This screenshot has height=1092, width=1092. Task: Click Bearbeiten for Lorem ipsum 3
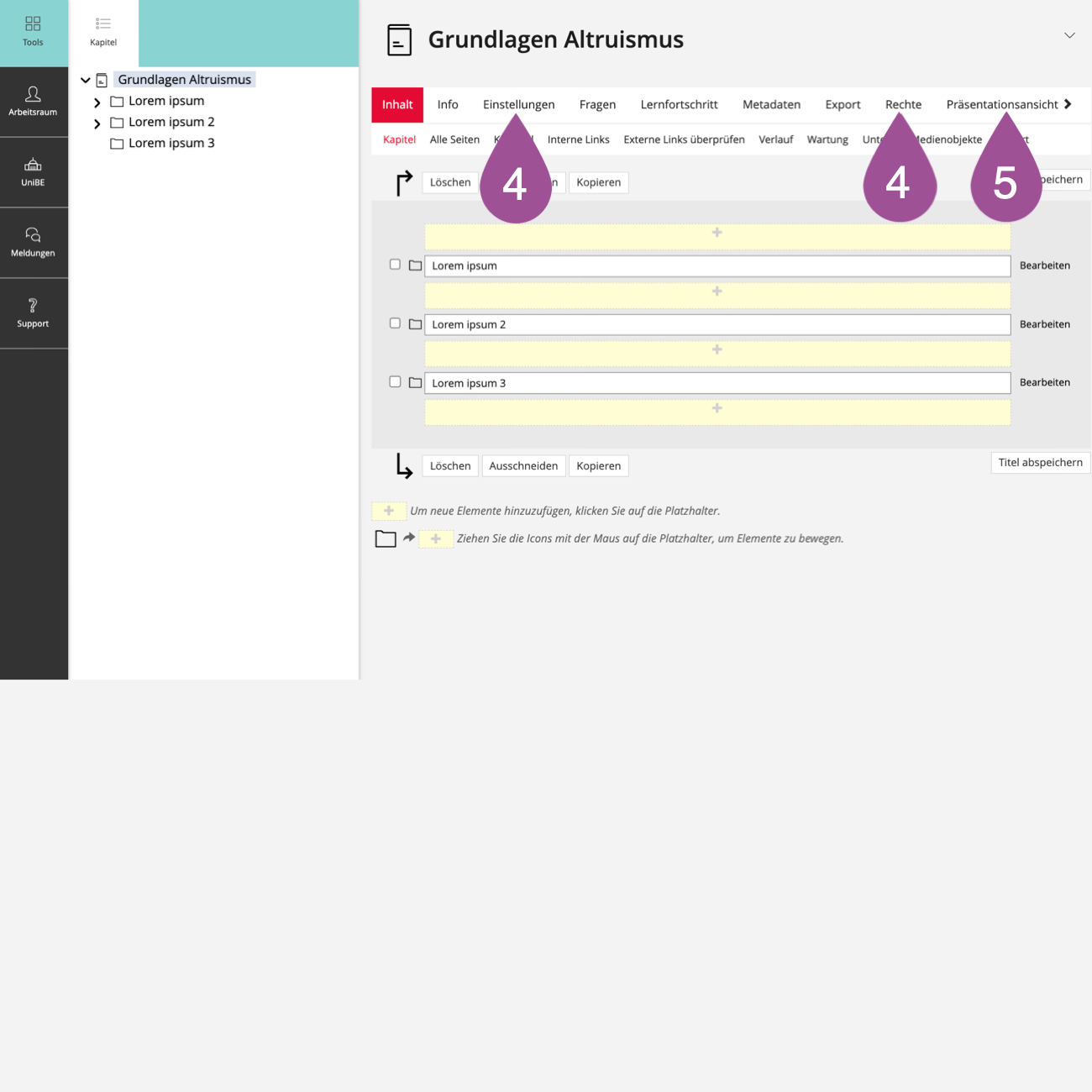1044,383
